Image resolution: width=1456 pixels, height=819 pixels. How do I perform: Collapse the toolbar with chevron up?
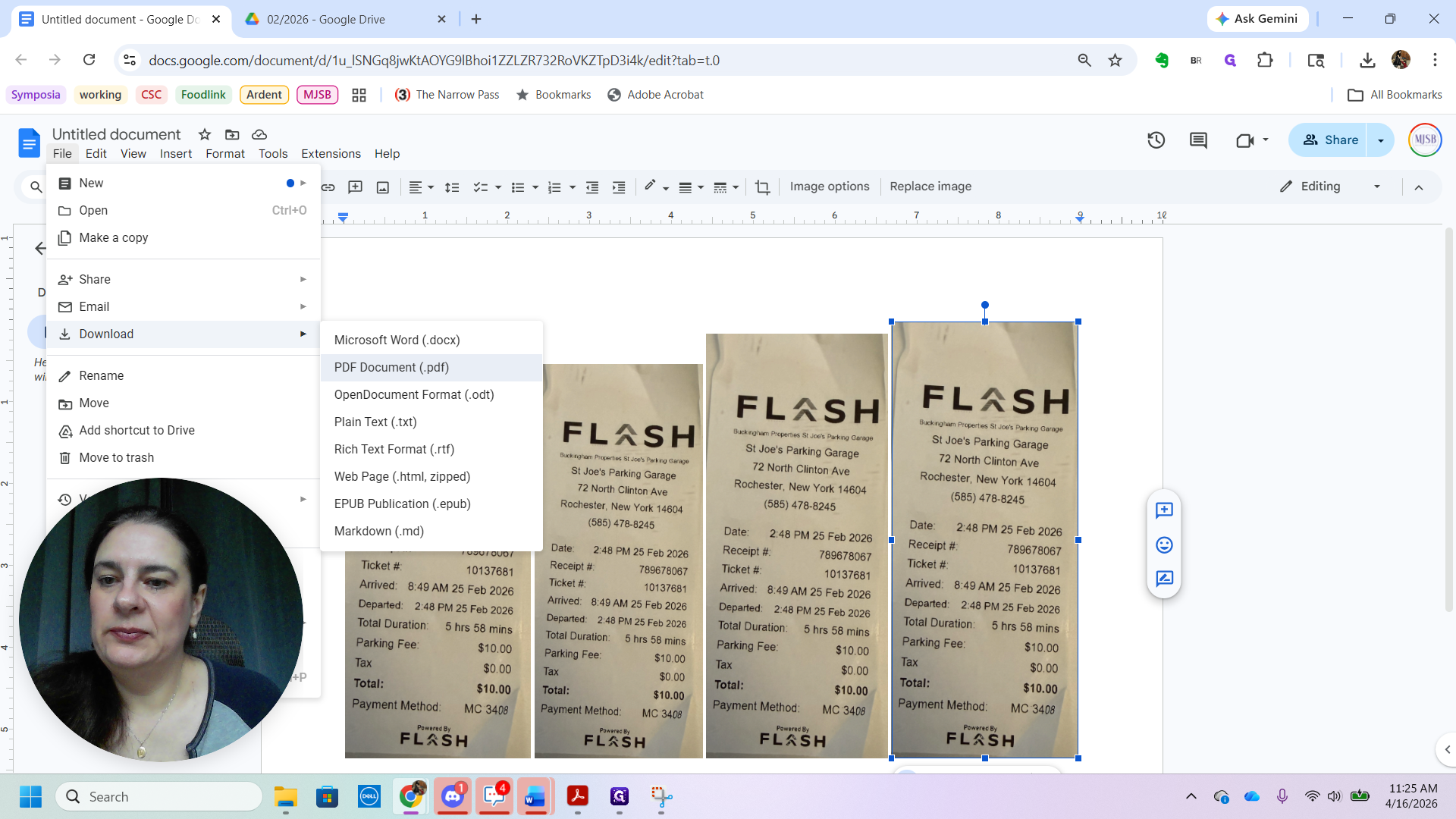[x=1419, y=187]
